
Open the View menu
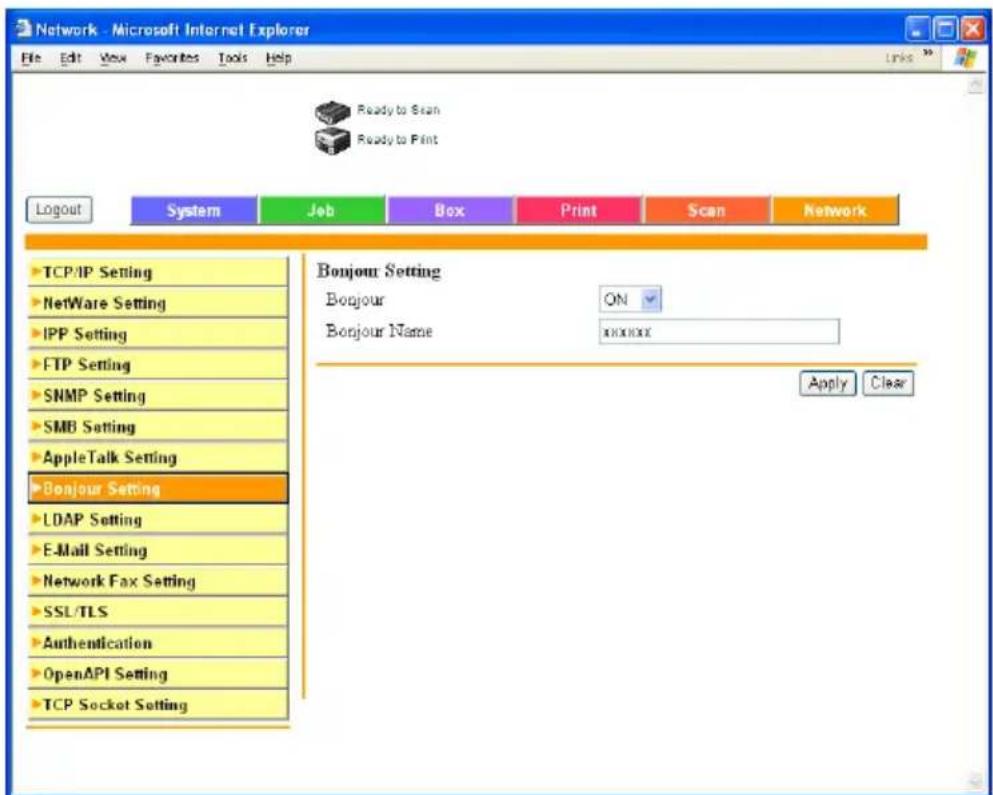pos(113,58)
